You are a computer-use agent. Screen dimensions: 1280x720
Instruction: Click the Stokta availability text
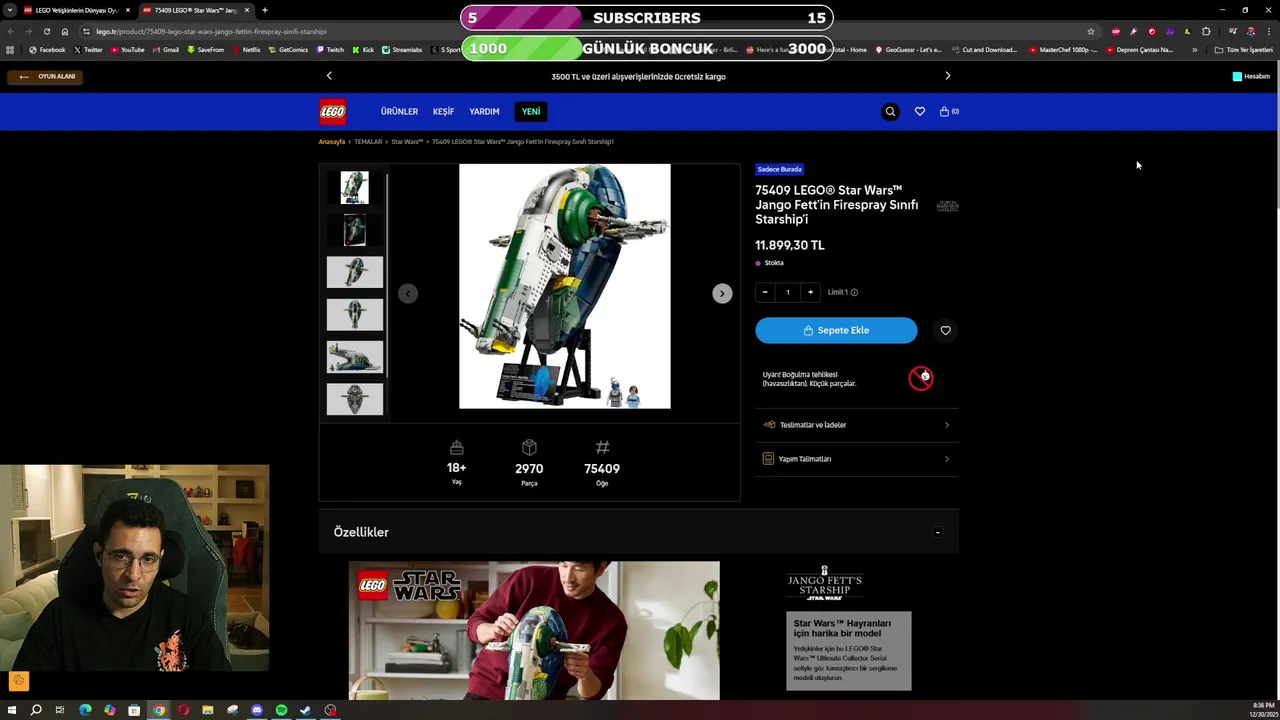774,263
